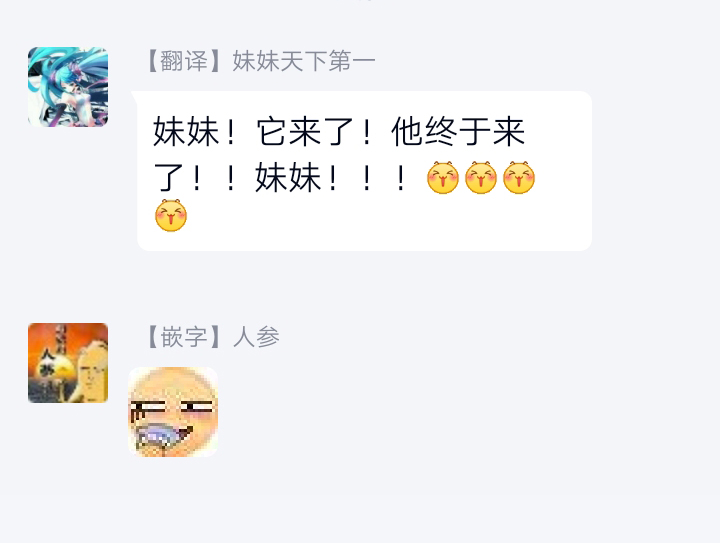Viewport: 720px width, 543px height.
Task: Open the orange 人参 user avatar
Action: pyautogui.click(x=68, y=363)
